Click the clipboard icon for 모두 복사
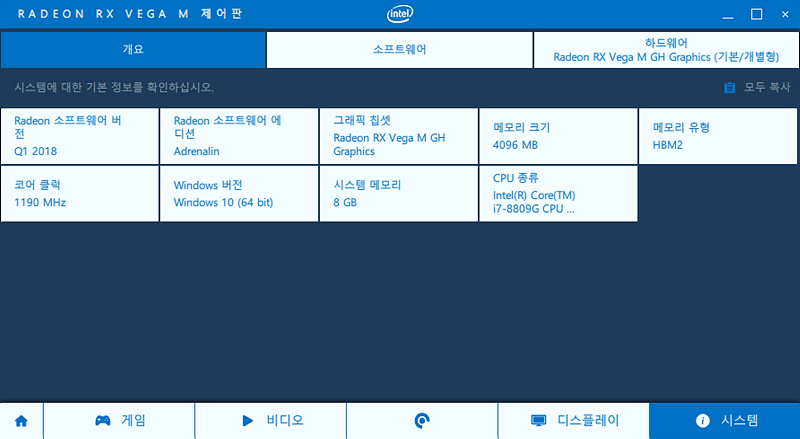Screen dimensions: 800x439 click(730, 87)
